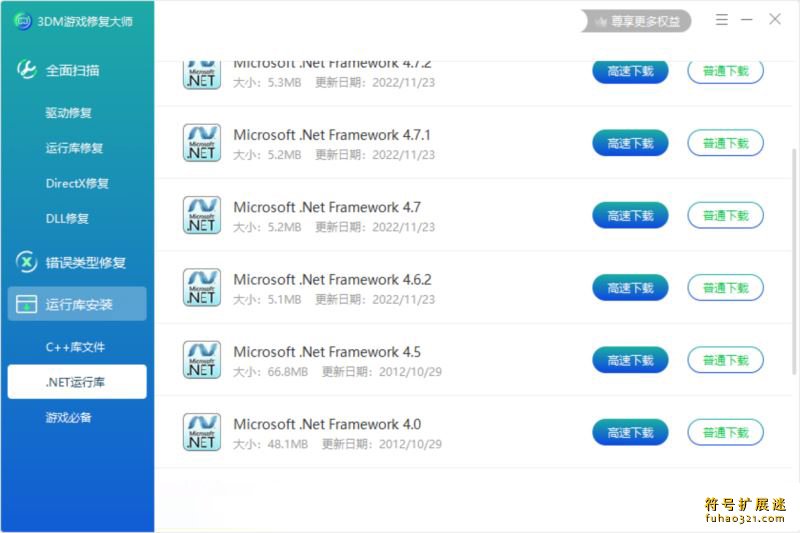This screenshot has width=800, height=533.
Task: Open 错误类型修复 section
Action: tap(86, 263)
